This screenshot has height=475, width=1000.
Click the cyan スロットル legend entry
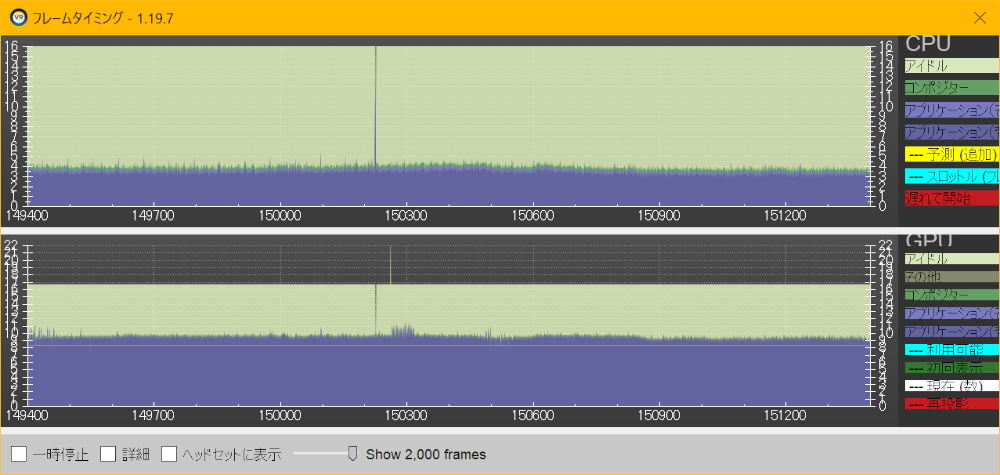point(952,176)
